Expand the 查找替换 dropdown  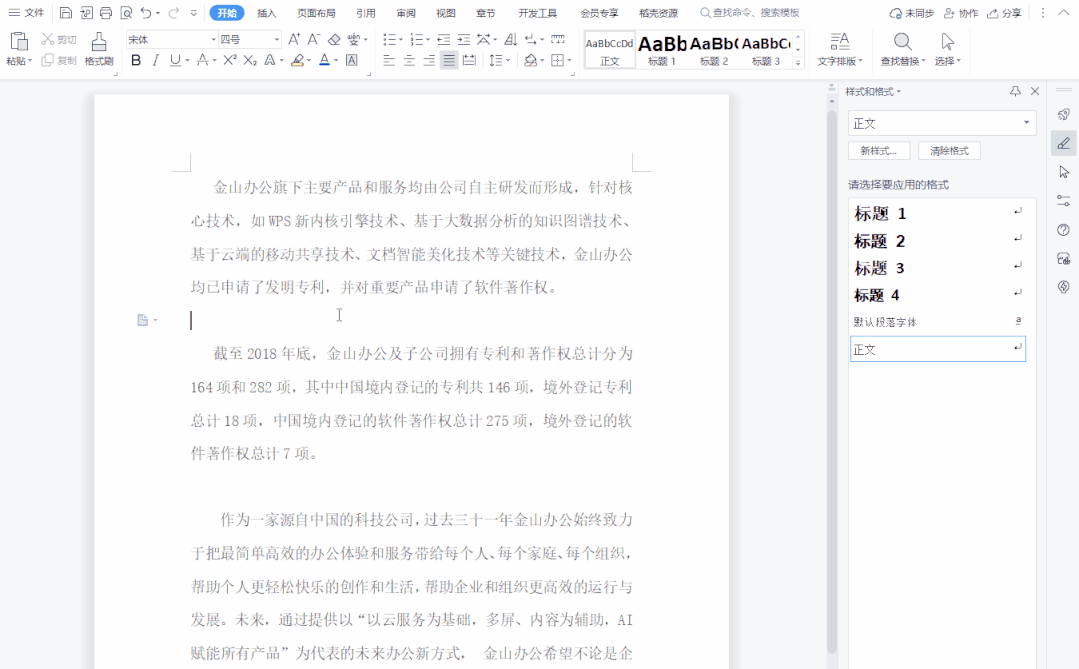coord(903,61)
